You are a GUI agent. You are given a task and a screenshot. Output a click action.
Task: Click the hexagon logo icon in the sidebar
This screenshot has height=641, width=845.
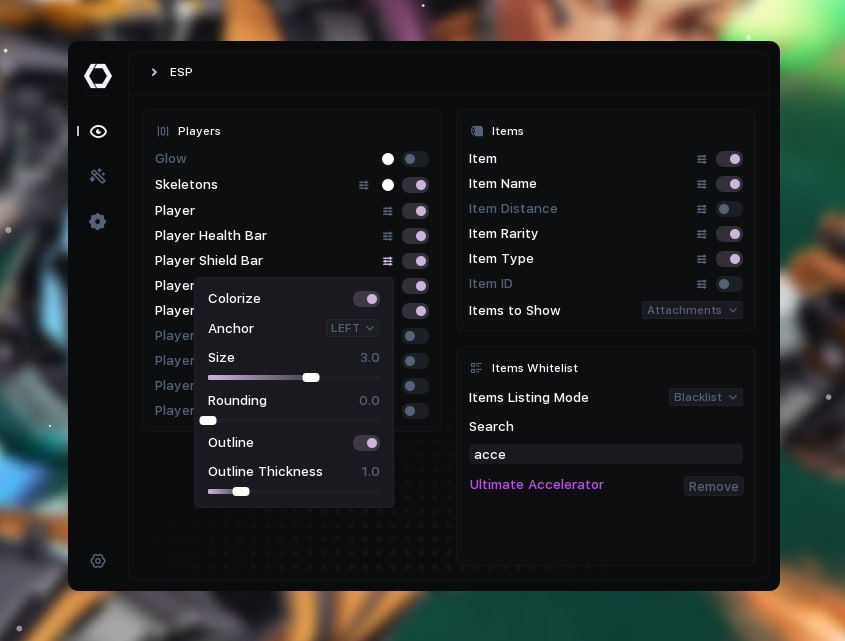[98, 76]
